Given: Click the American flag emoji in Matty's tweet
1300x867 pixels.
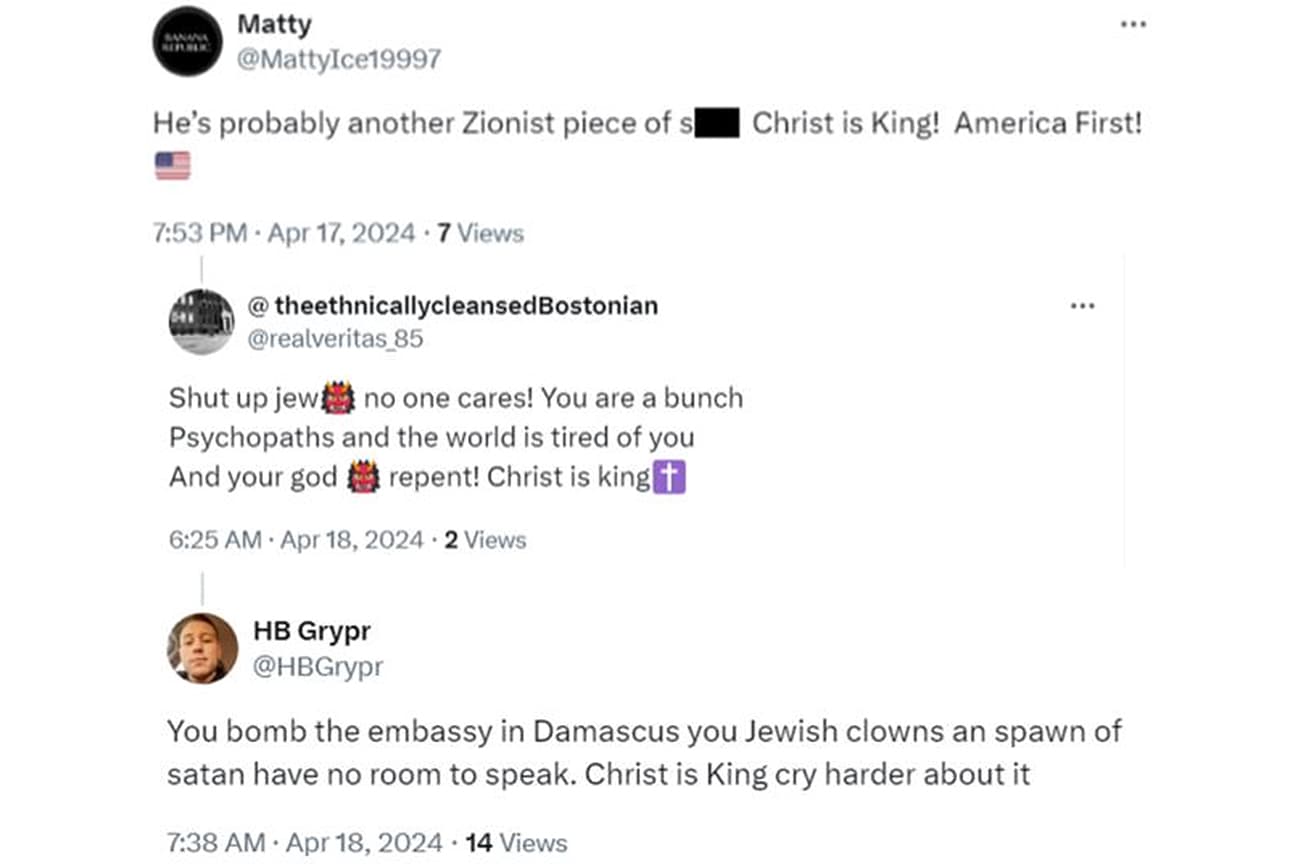Looking at the screenshot, I should (172, 164).
